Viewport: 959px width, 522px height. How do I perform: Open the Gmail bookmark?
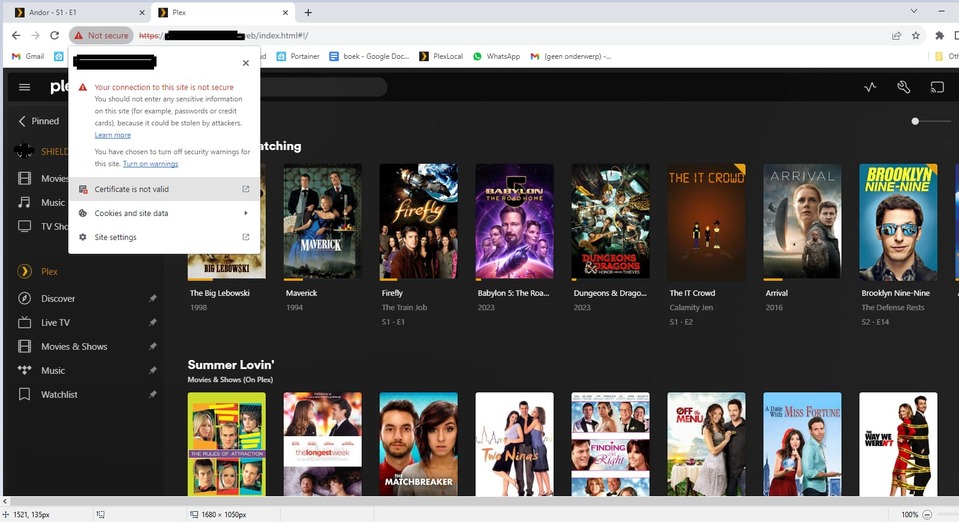pos(28,56)
